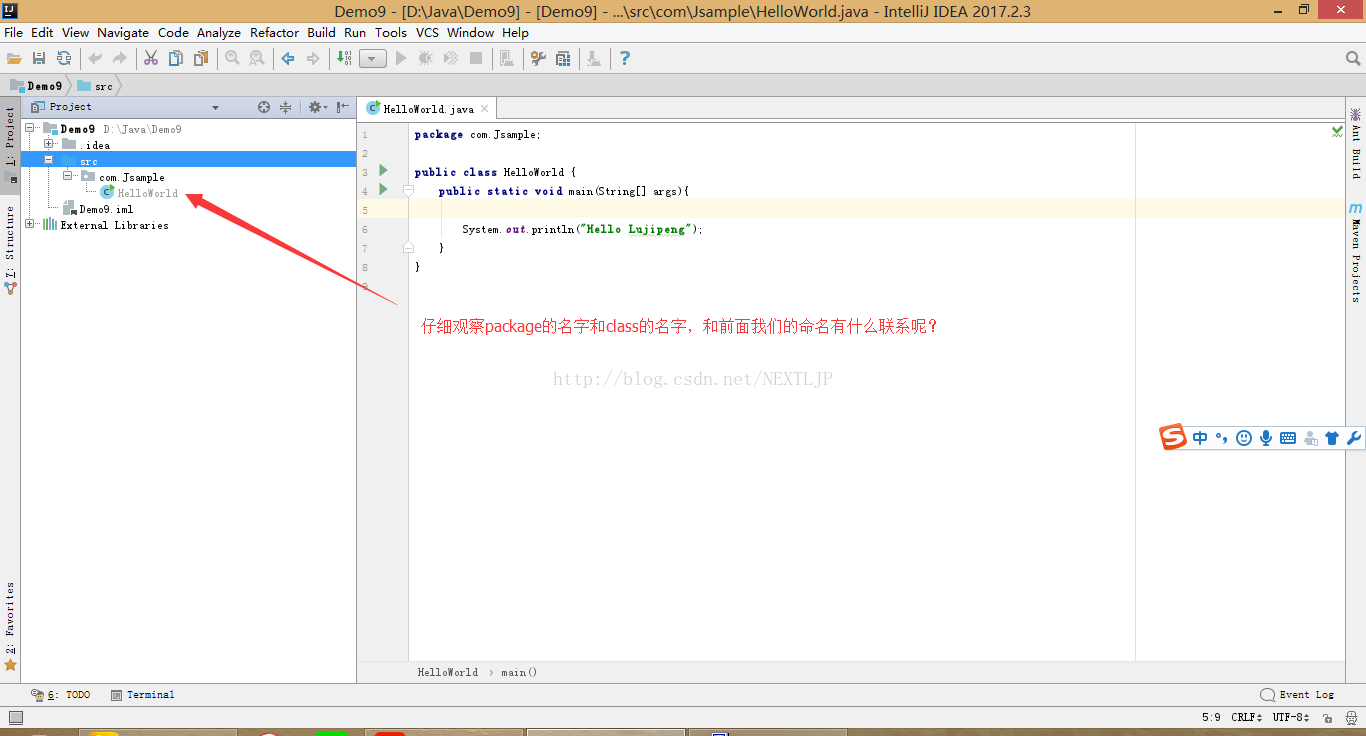
Task: Close the HelloWorld.java tab
Action: [x=485, y=109]
